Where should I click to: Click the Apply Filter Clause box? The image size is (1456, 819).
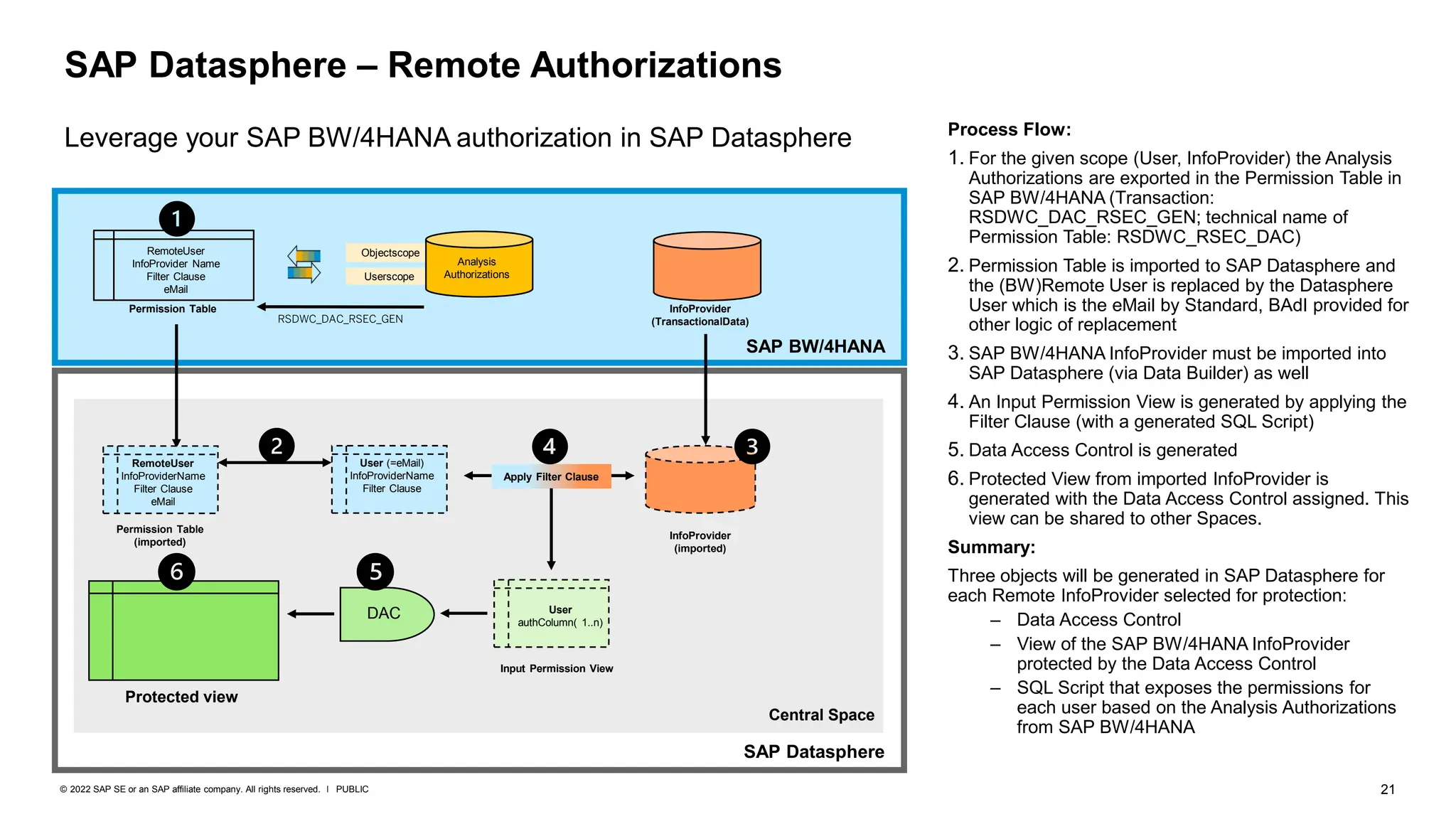pyautogui.click(x=551, y=476)
